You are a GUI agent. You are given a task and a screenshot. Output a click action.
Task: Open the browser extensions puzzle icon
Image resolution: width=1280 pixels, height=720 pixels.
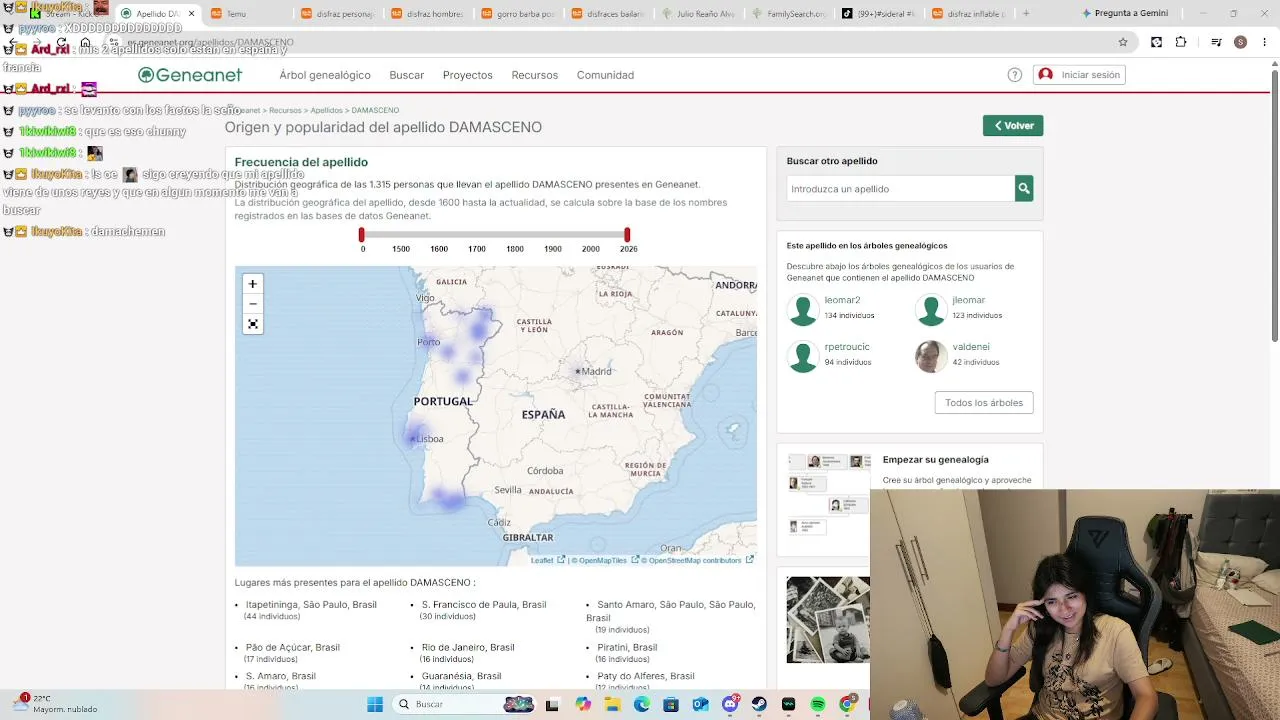point(1181,42)
